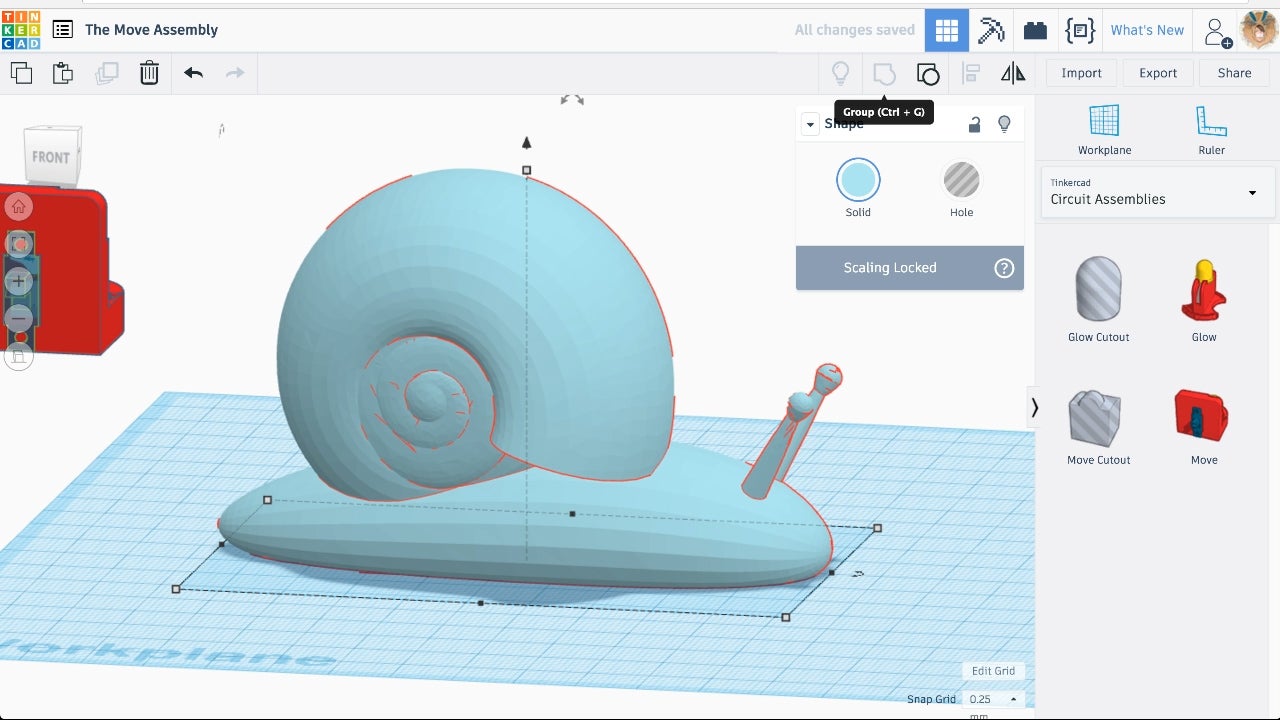Click the Edit Grid button
Screen dimensions: 1280x720
pyautogui.click(x=993, y=671)
